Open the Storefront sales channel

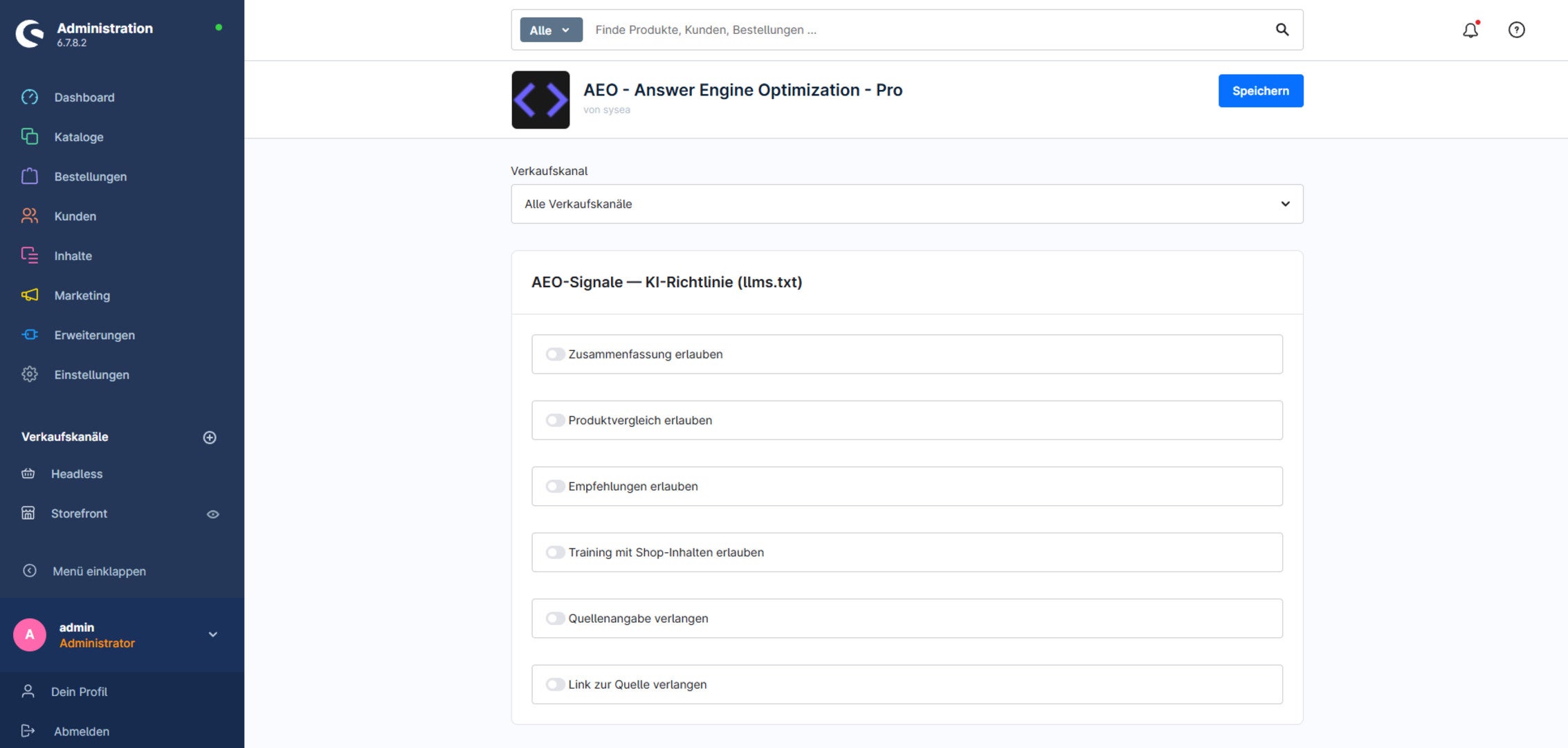(x=79, y=513)
